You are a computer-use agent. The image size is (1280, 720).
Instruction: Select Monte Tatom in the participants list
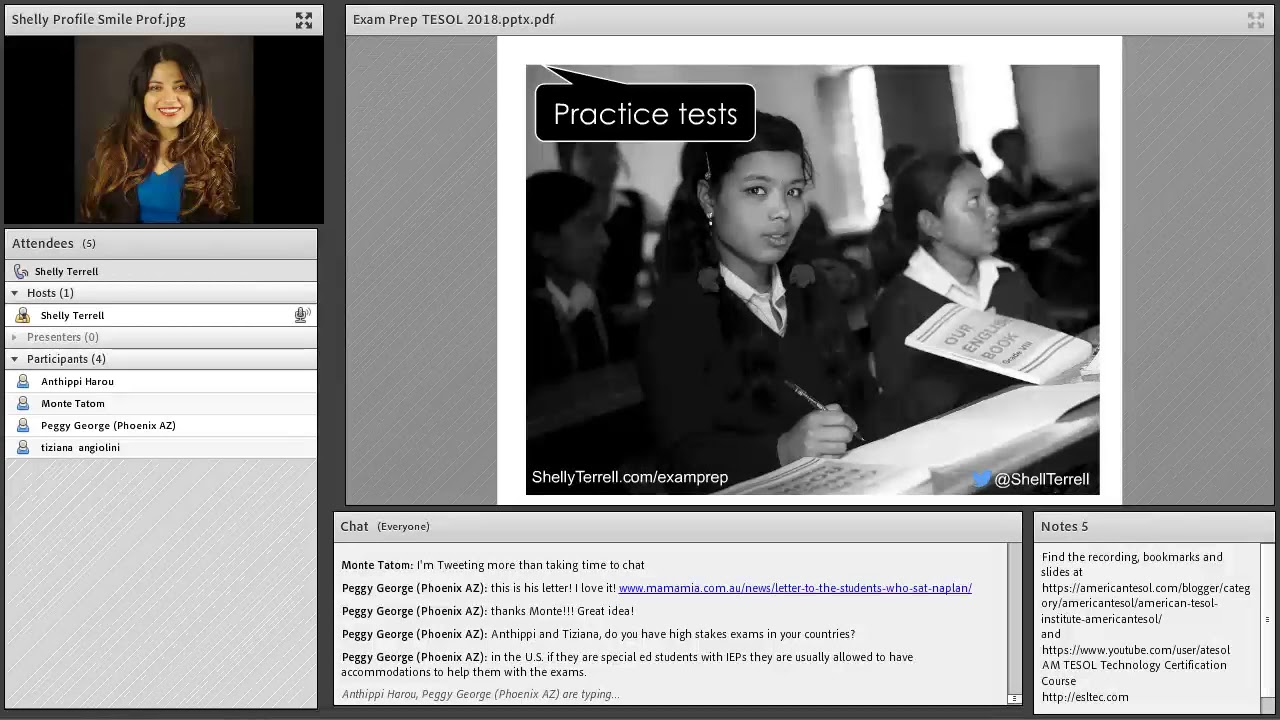tap(161, 403)
